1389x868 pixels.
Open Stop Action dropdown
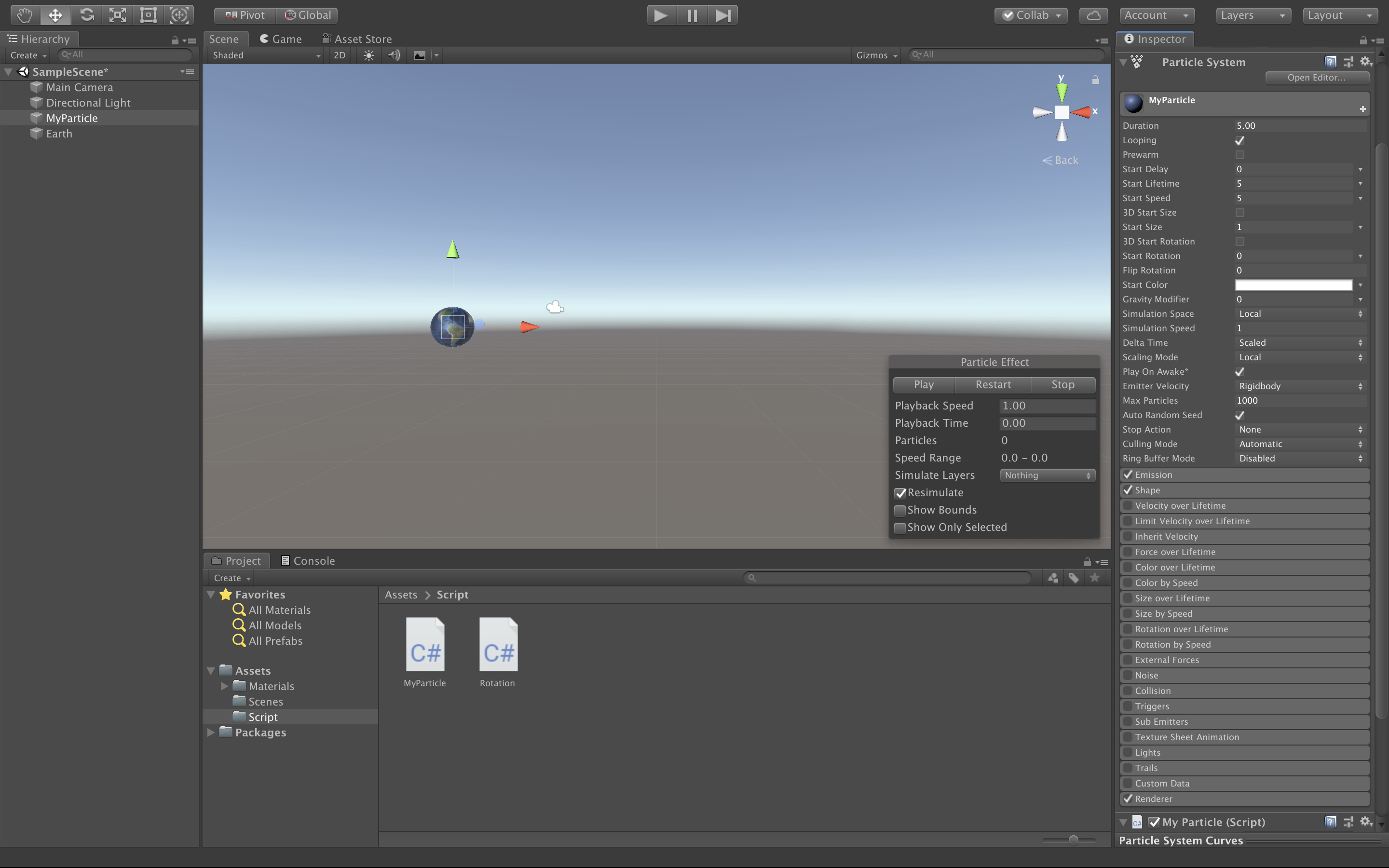pyautogui.click(x=1300, y=430)
